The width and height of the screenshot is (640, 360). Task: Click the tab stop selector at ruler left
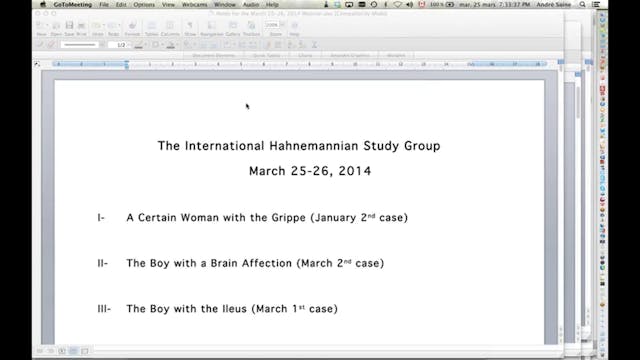37,64
